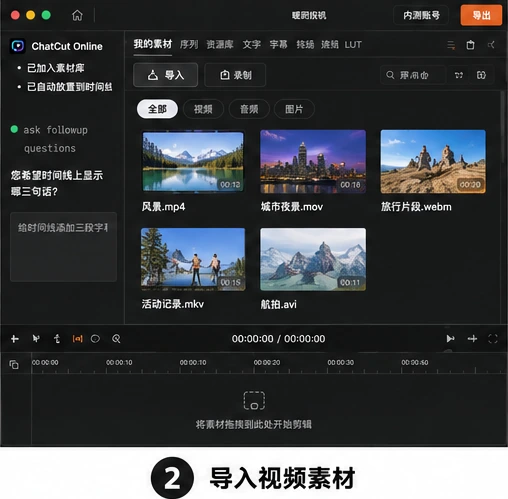Click the 旅行片段.webm file name

pos(416,207)
